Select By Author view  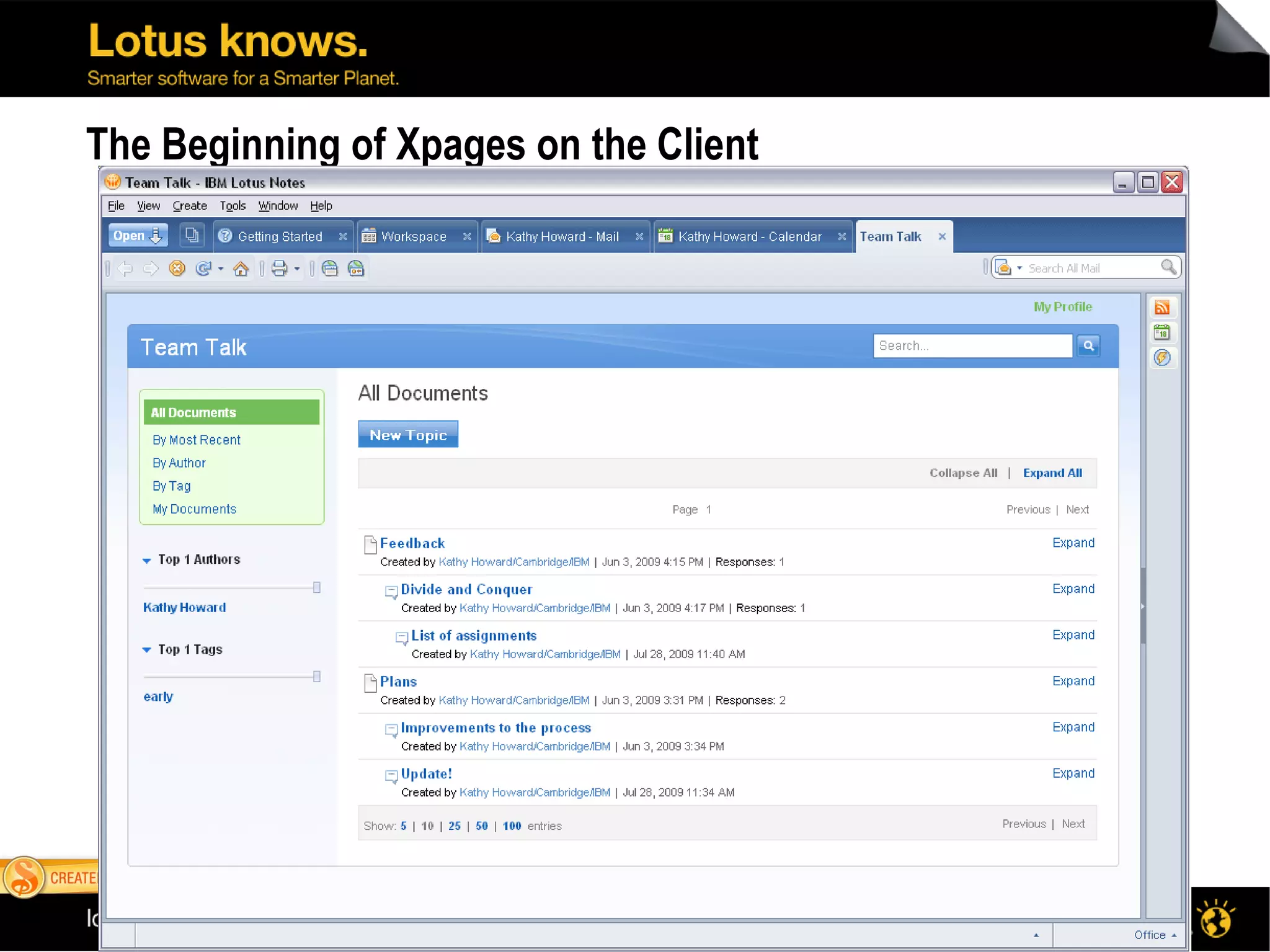[179, 463]
